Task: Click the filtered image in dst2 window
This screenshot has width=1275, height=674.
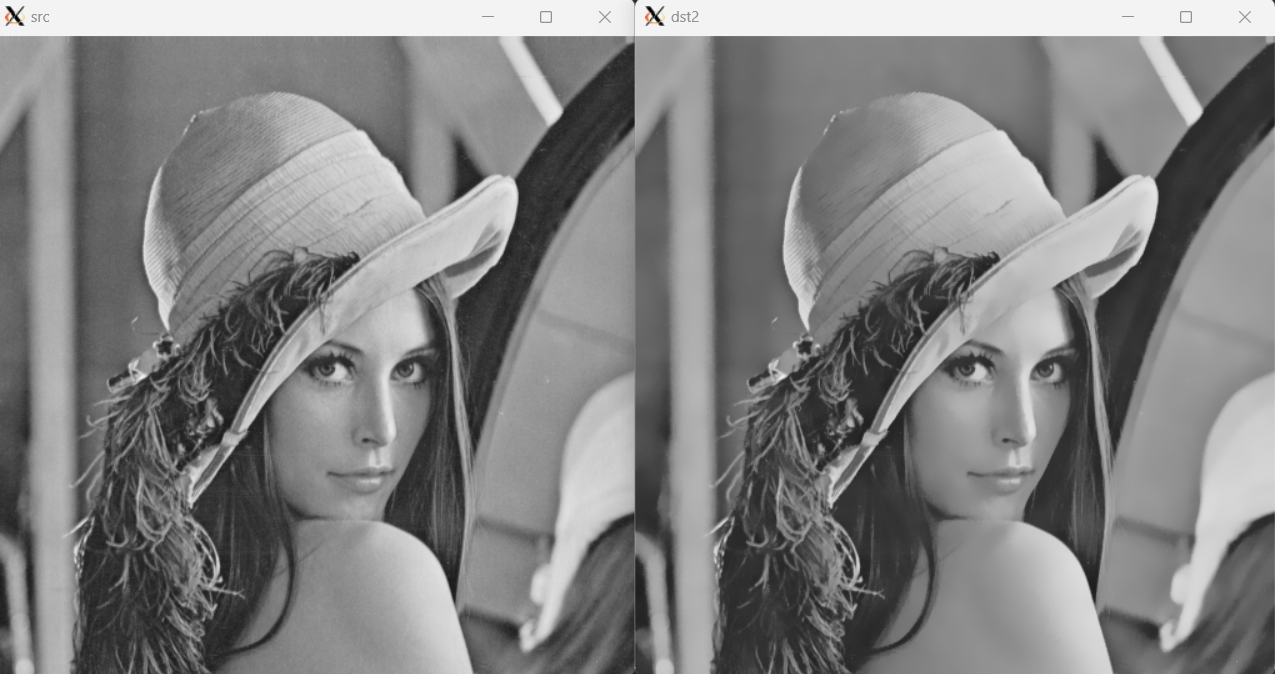Action: click(955, 355)
